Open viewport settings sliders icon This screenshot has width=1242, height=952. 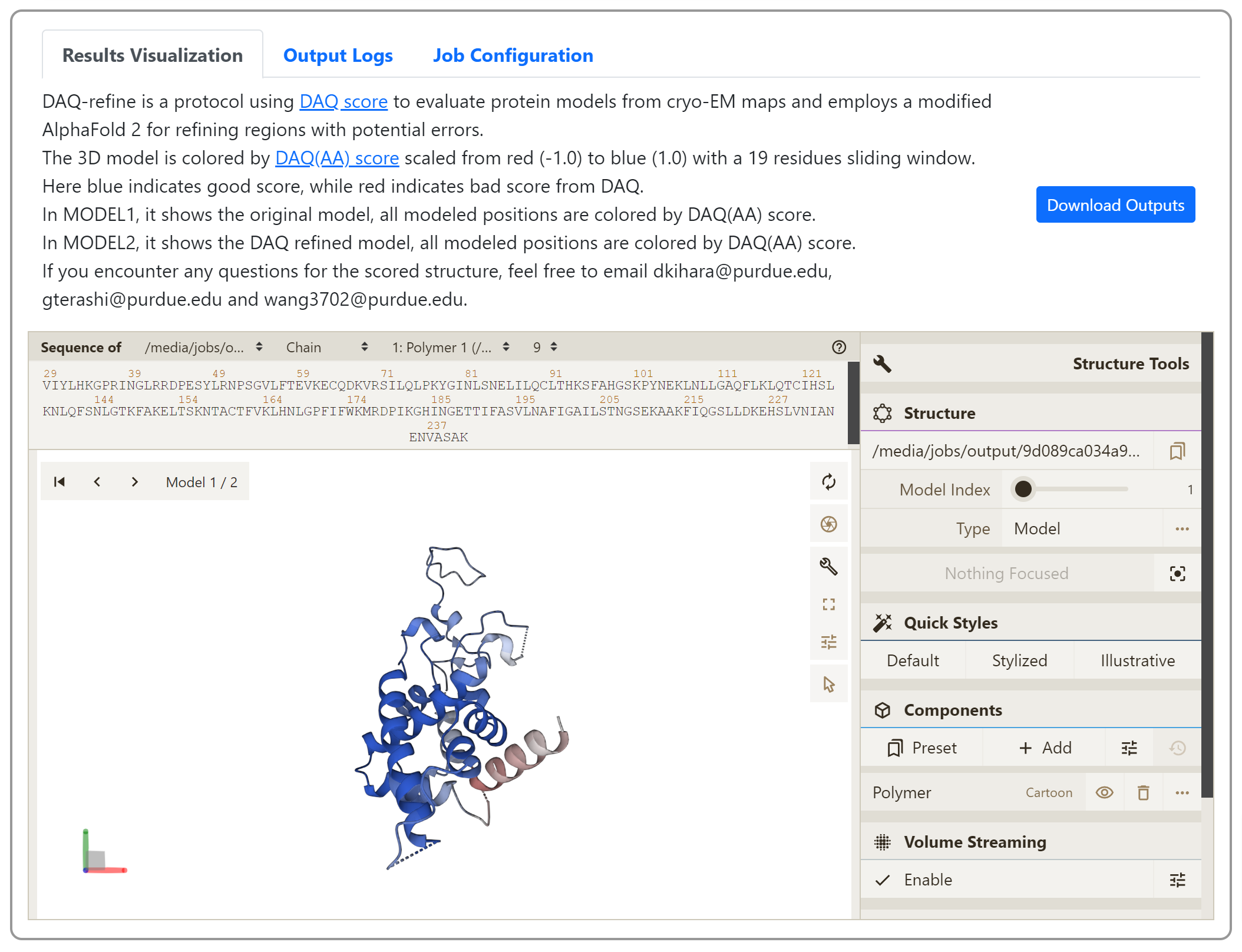click(x=828, y=642)
